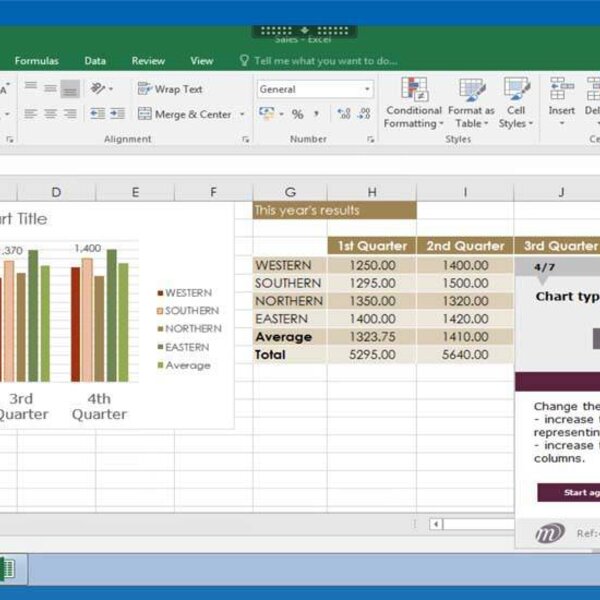Click the Accounting Number Format icon
Screen dimensions: 600x600
click(x=266, y=114)
